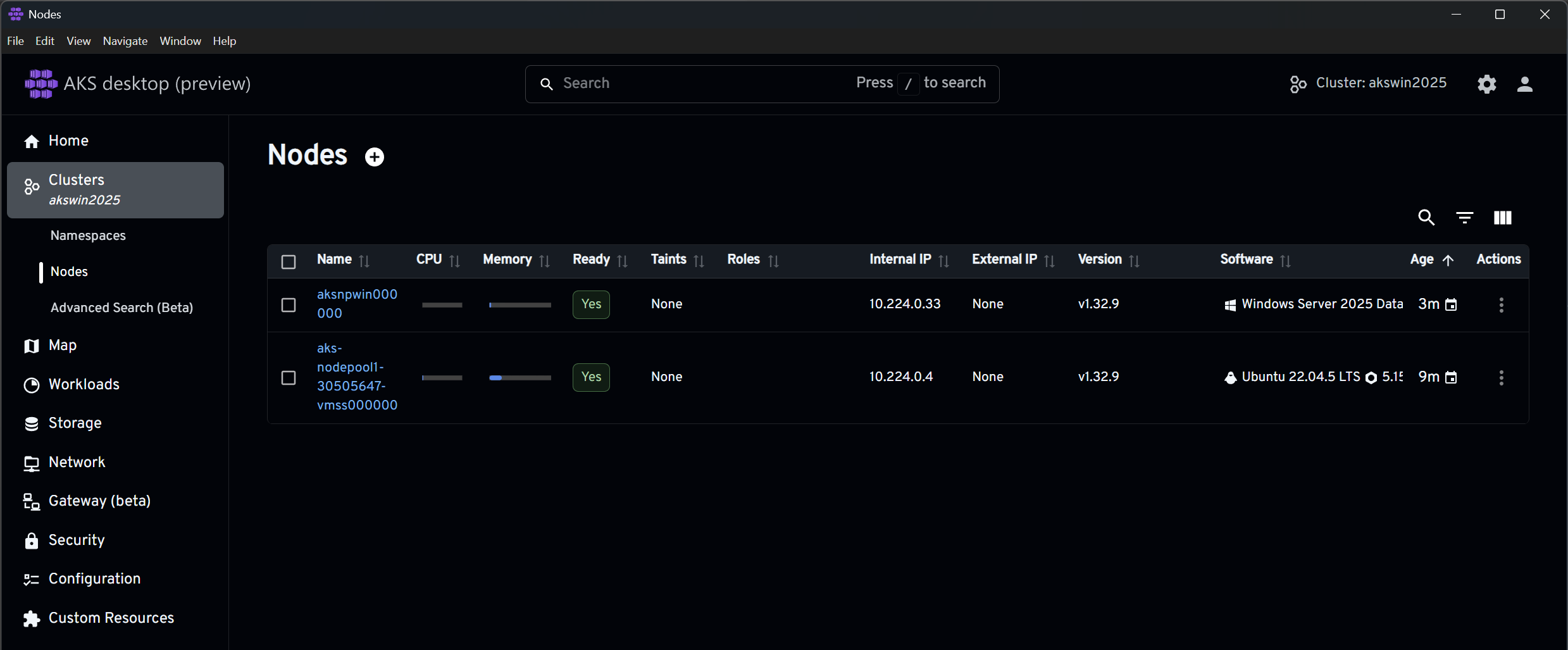Open cluster settings gear icon

click(x=1486, y=84)
